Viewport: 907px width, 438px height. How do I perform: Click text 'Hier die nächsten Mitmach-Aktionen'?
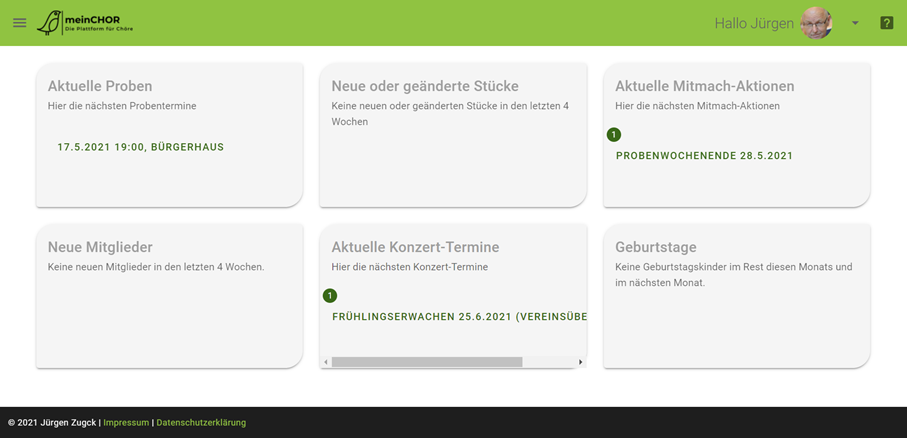pos(698,106)
